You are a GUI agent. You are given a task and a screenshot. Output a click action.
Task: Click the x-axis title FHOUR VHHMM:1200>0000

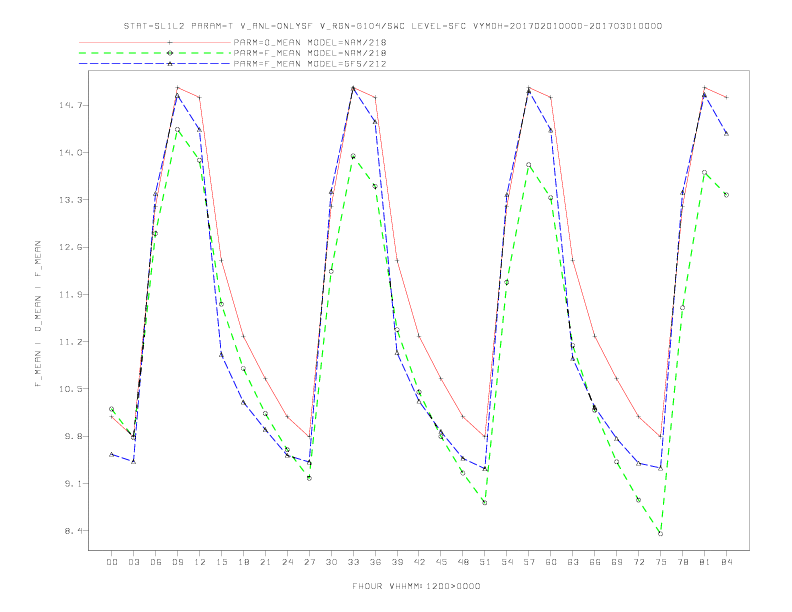[416, 586]
